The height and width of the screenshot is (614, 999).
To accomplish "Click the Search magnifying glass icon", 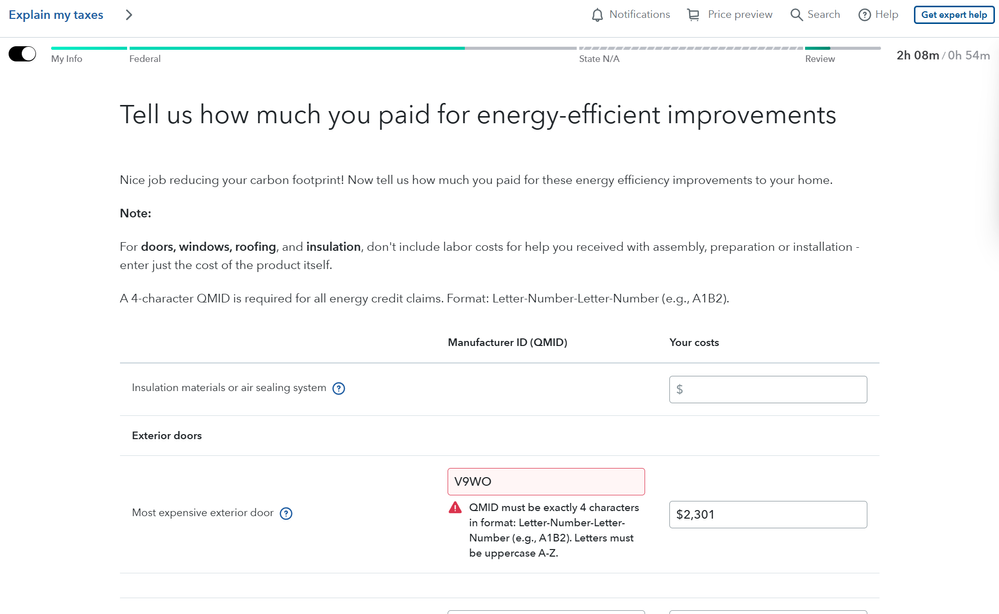I will coord(796,15).
